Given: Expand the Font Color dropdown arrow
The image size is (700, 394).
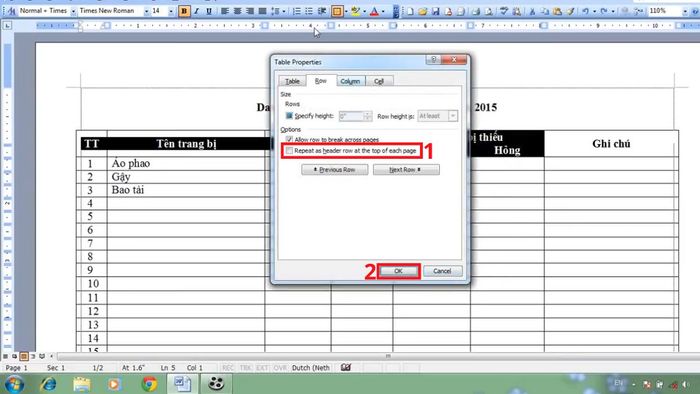Looking at the screenshot, I should pyautogui.click(x=383, y=11).
